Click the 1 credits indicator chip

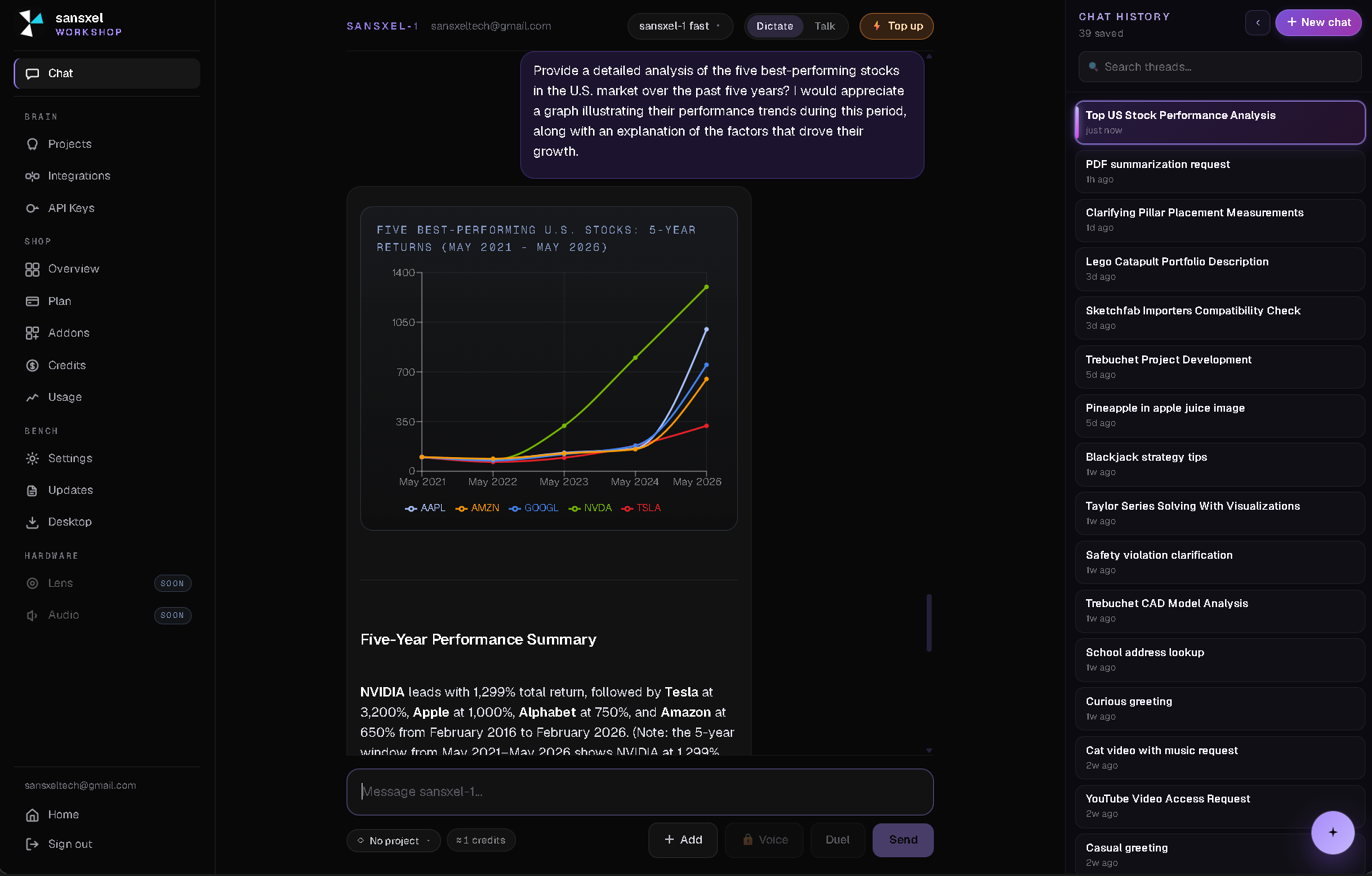481,841
